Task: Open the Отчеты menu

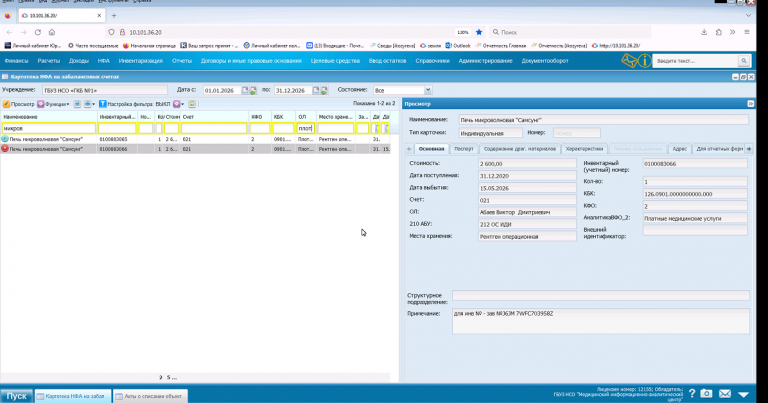Action: click(182, 61)
